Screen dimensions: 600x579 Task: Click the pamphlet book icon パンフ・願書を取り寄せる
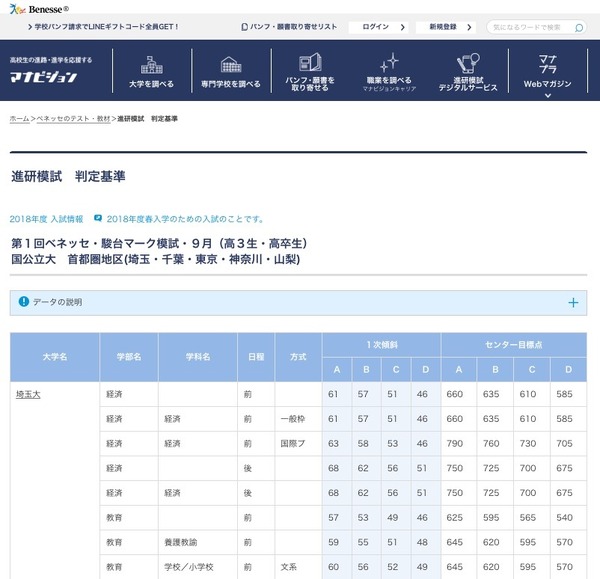tap(310, 62)
